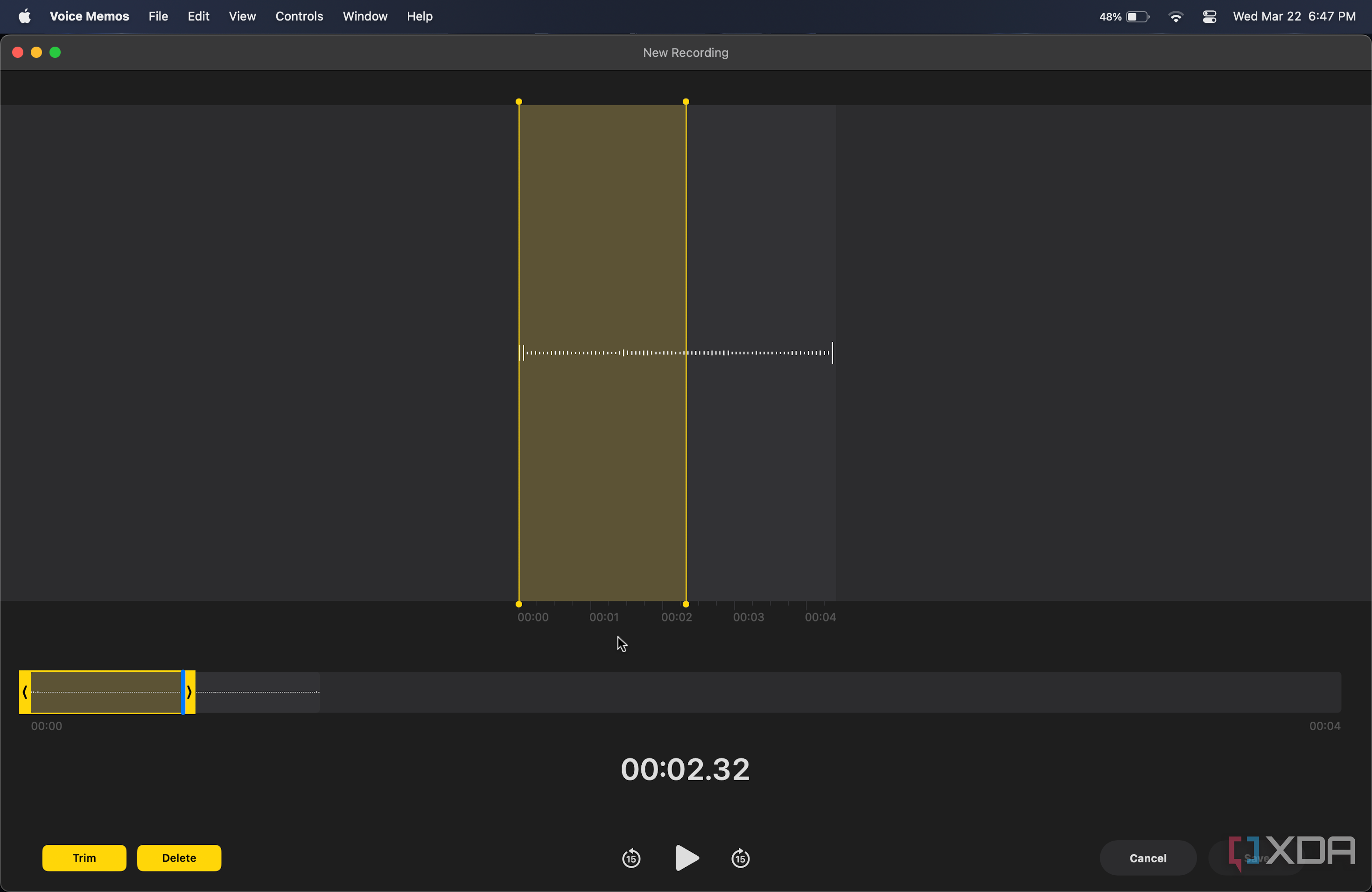The width and height of the screenshot is (1372, 892).
Task: Click the upper selection end marker dot
Action: point(686,102)
